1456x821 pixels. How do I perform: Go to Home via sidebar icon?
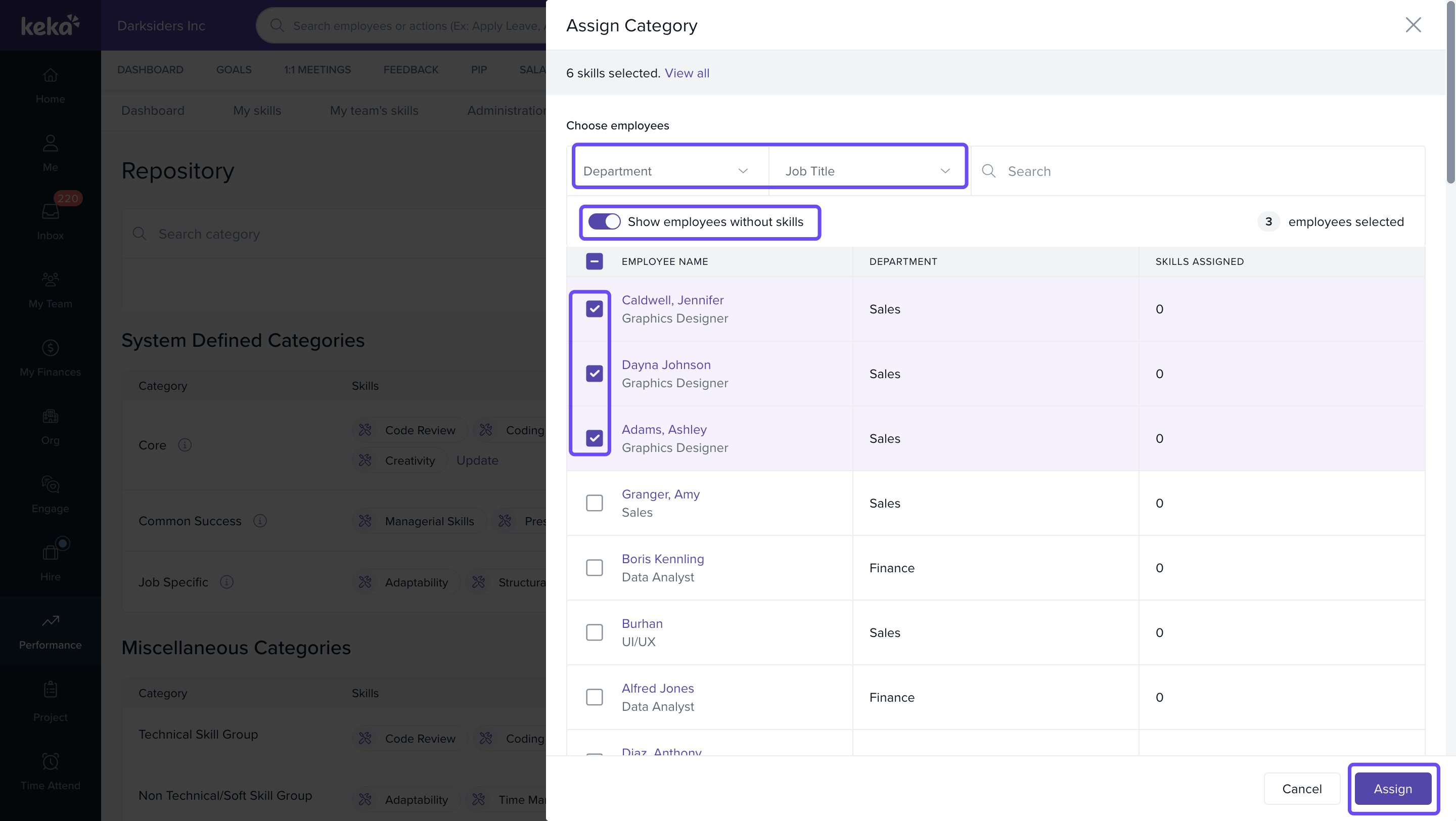pyautogui.click(x=51, y=75)
